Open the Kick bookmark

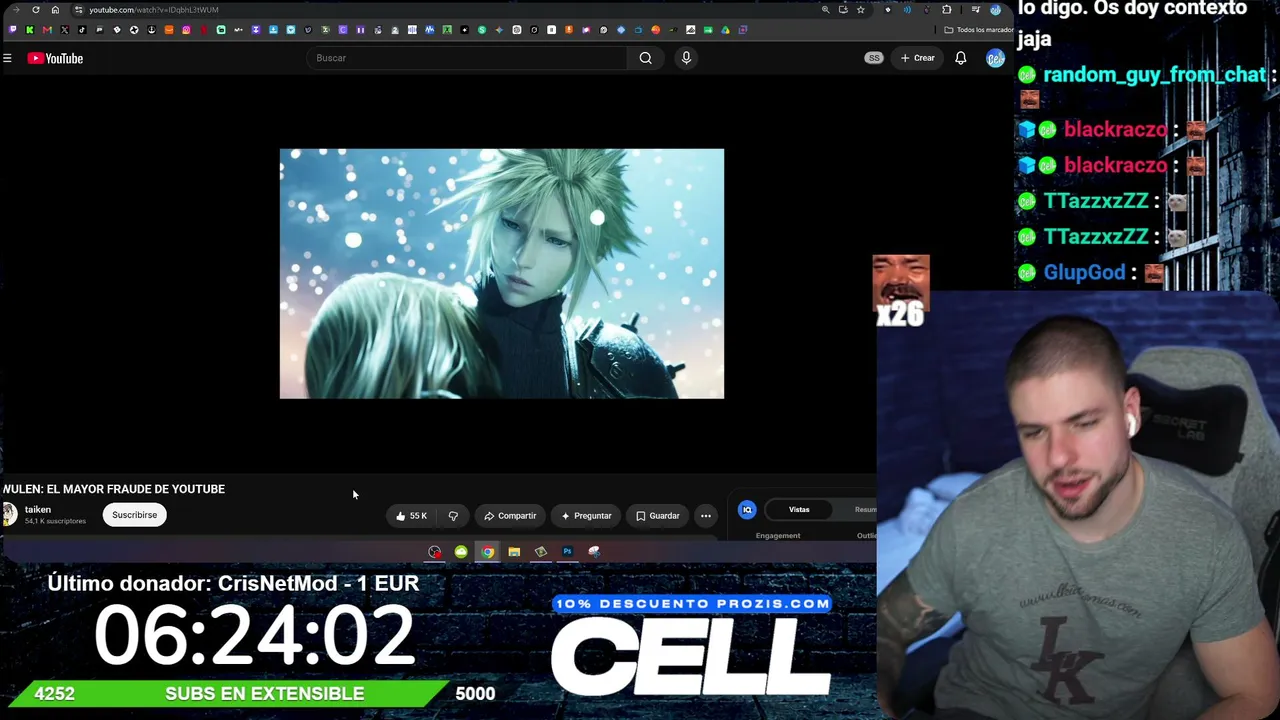click(30, 30)
